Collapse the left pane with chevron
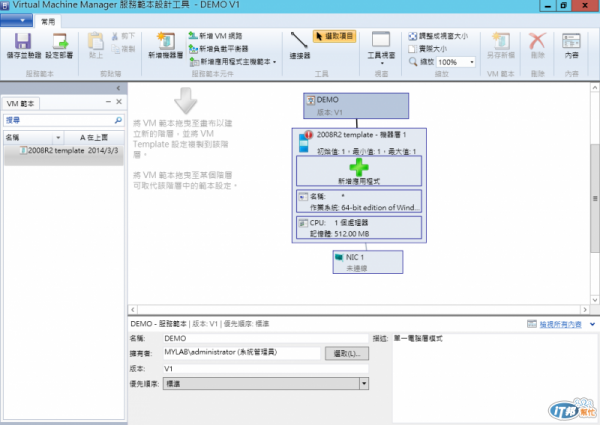The height and width of the screenshot is (425, 600). 118,88
